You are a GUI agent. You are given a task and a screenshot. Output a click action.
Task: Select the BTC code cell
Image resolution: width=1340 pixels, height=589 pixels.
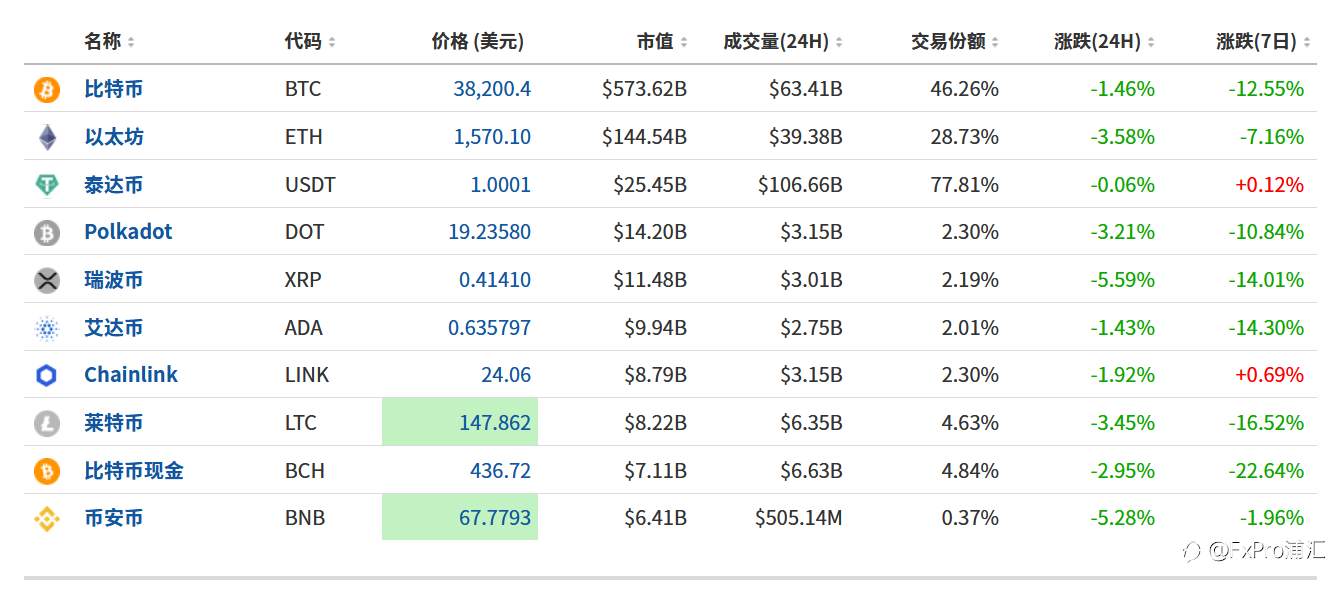point(303,89)
